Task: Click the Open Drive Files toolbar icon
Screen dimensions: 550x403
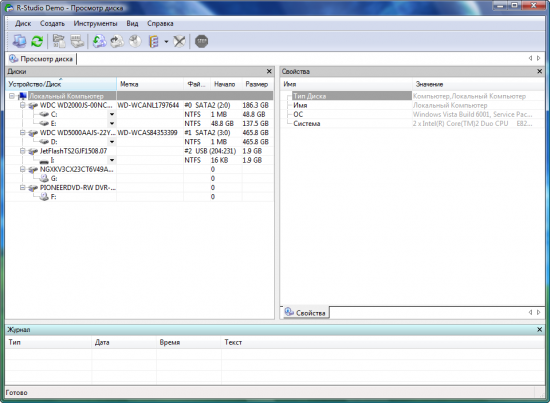Action: point(59,41)
